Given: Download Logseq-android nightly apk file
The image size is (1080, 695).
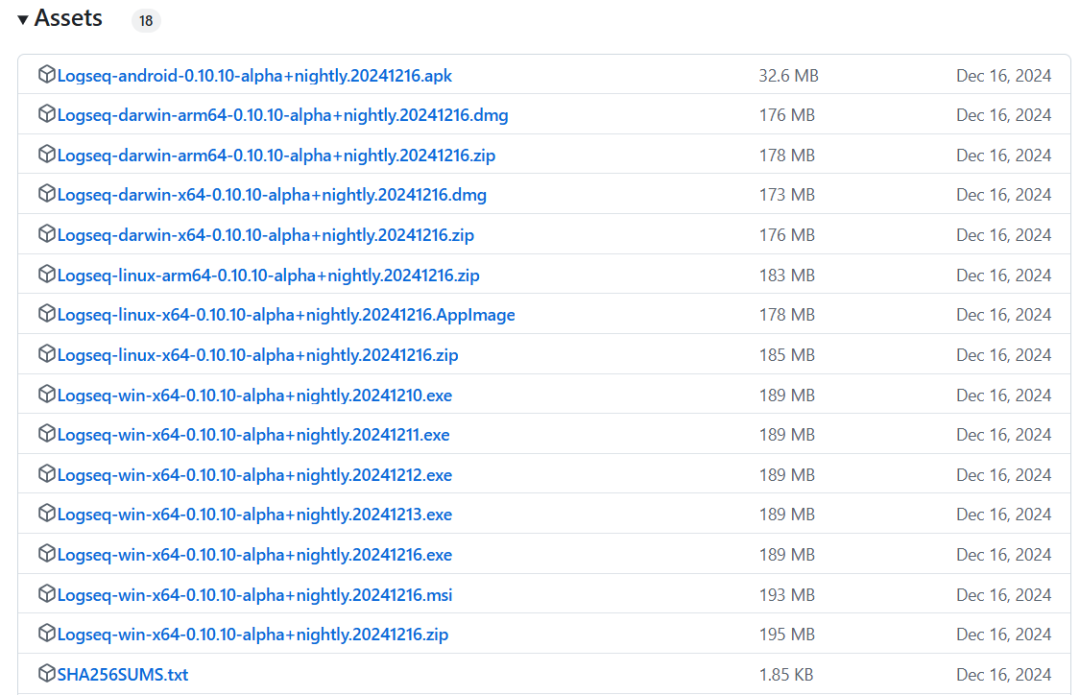Looking at the screenshot, I should [x=254, y=76].
